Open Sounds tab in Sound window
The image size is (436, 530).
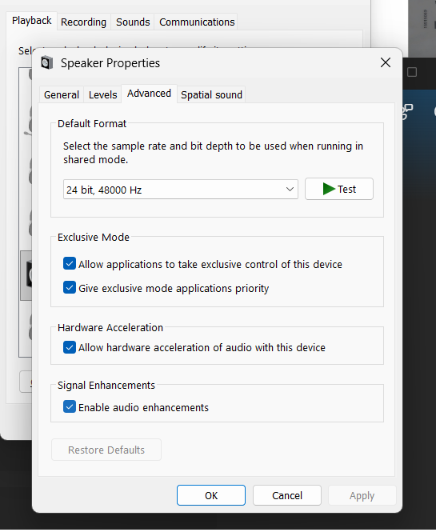[x=133, y=22]
